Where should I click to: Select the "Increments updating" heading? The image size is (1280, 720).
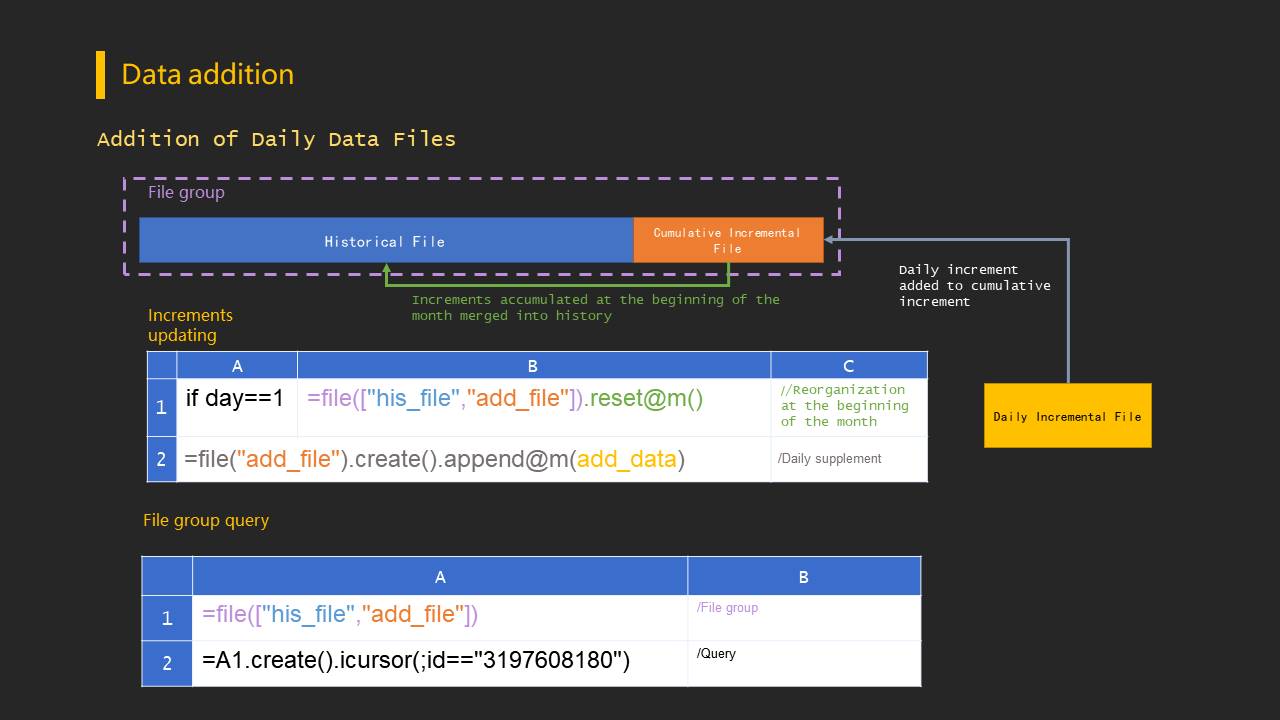190,325
